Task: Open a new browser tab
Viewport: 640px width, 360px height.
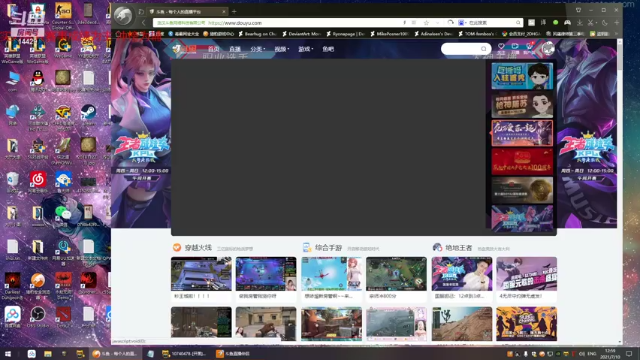Action: coord(234,12)
